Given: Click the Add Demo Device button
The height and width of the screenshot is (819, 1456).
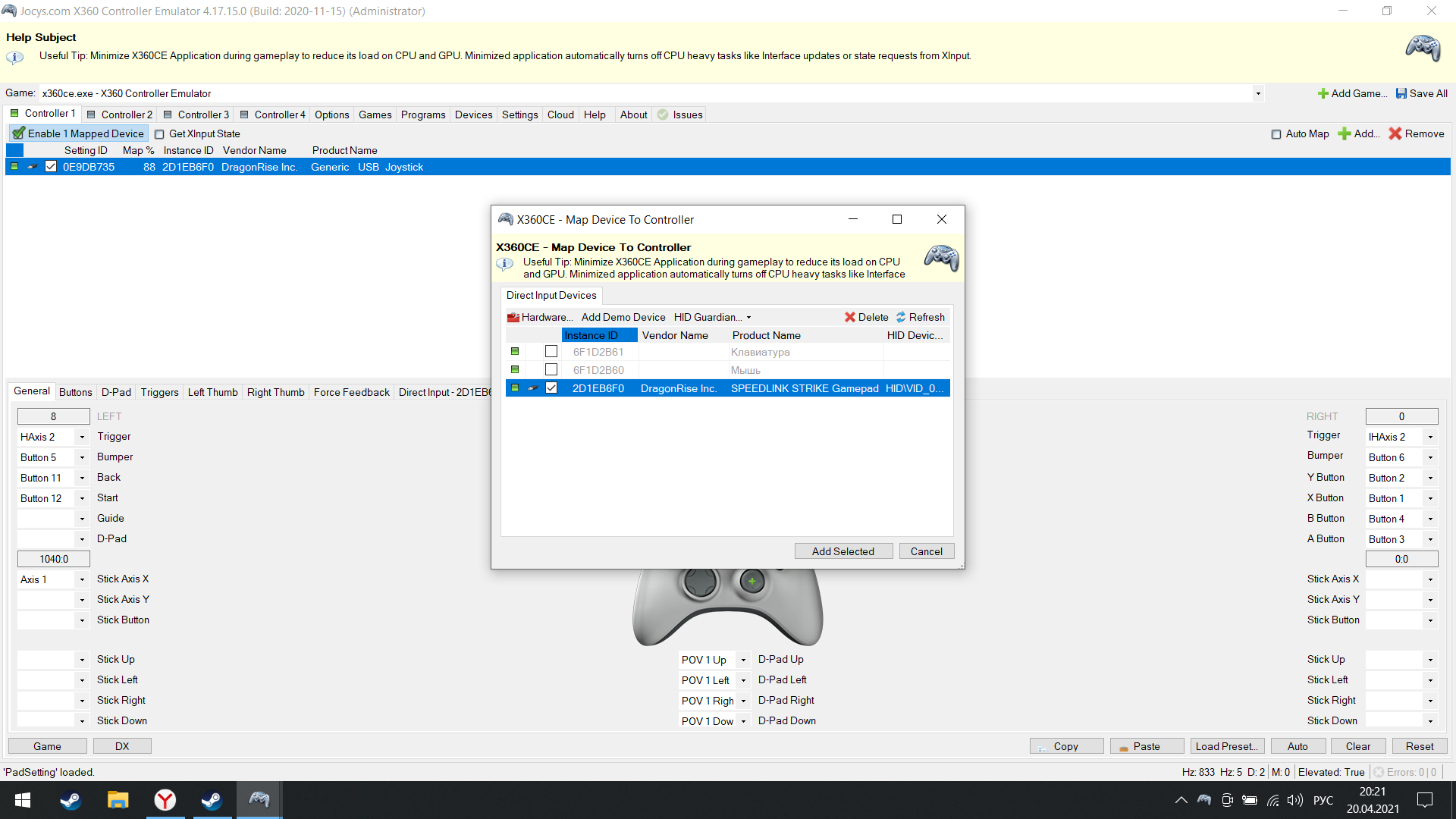Looking at the screenshot, I should 623,317.
